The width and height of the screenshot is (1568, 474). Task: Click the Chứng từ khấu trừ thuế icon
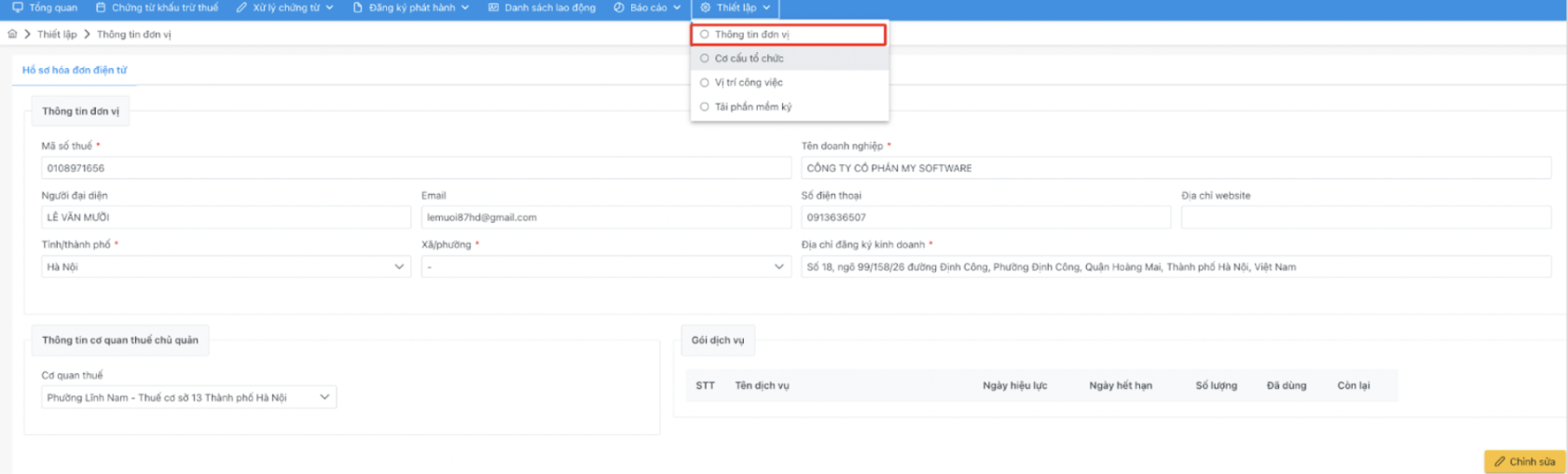pos(101,7)
